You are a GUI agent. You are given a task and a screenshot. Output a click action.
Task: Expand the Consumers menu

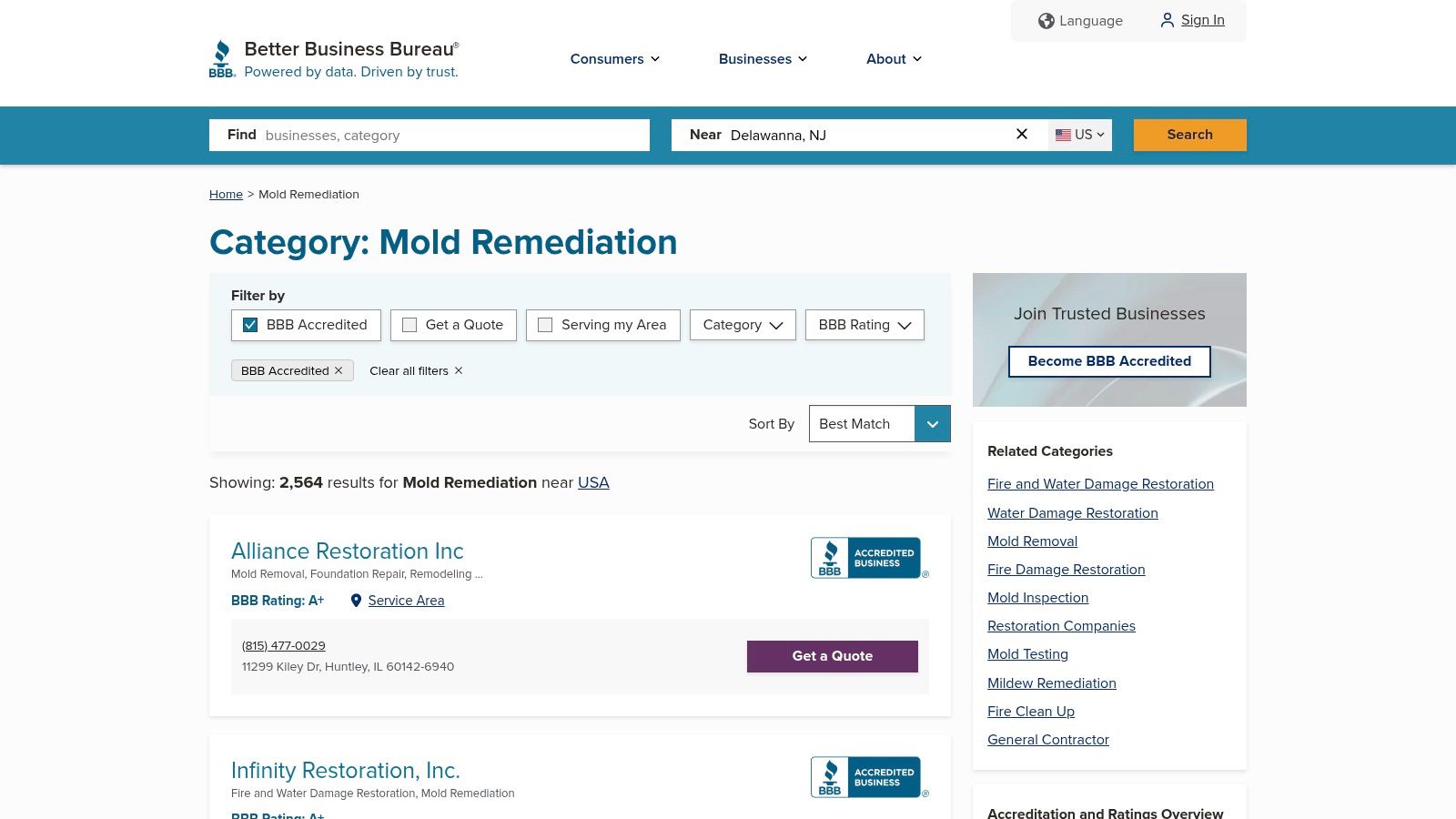click(615, 59)
